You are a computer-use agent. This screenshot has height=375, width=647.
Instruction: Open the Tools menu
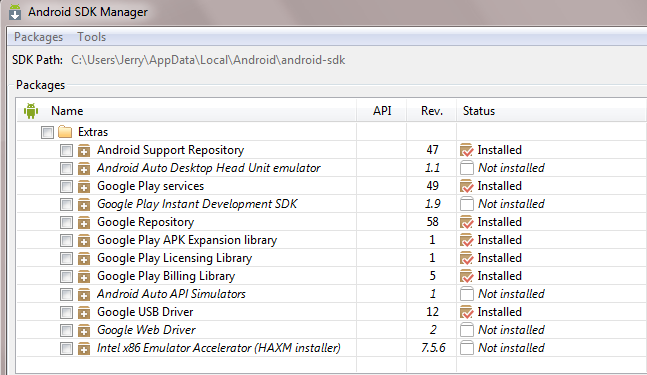coord(92,37)
